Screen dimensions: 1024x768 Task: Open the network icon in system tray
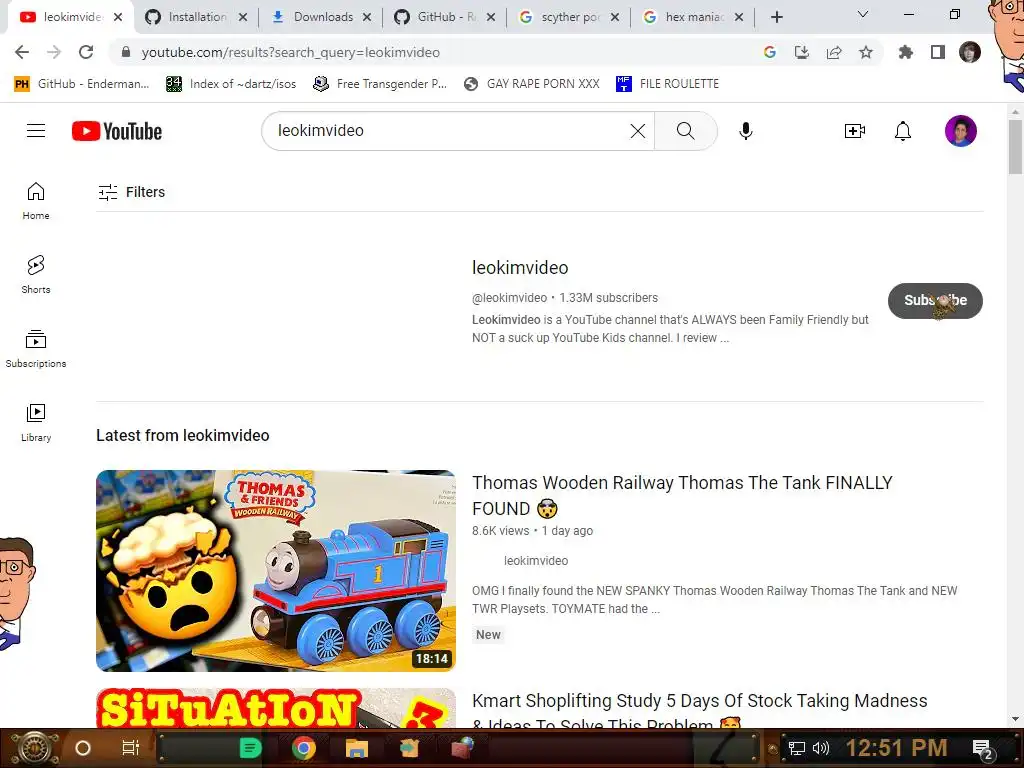click(x=797, y=748)
